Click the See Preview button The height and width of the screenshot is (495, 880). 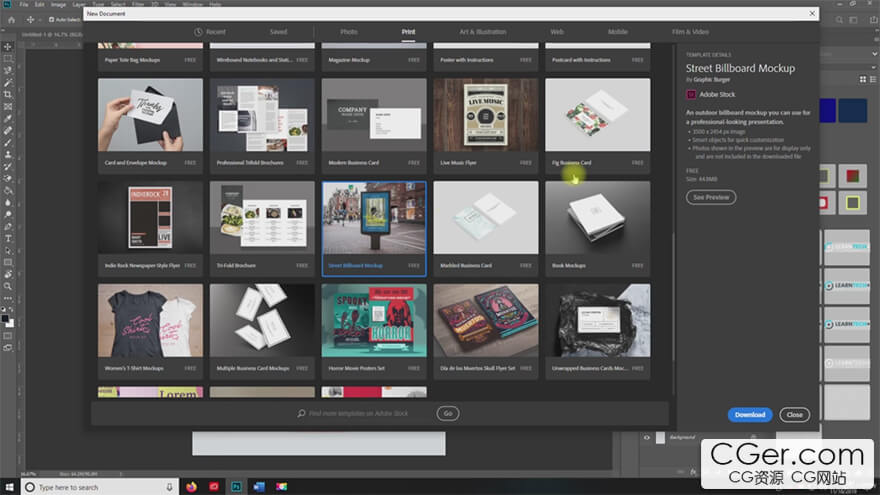click(x=711, y=197)
